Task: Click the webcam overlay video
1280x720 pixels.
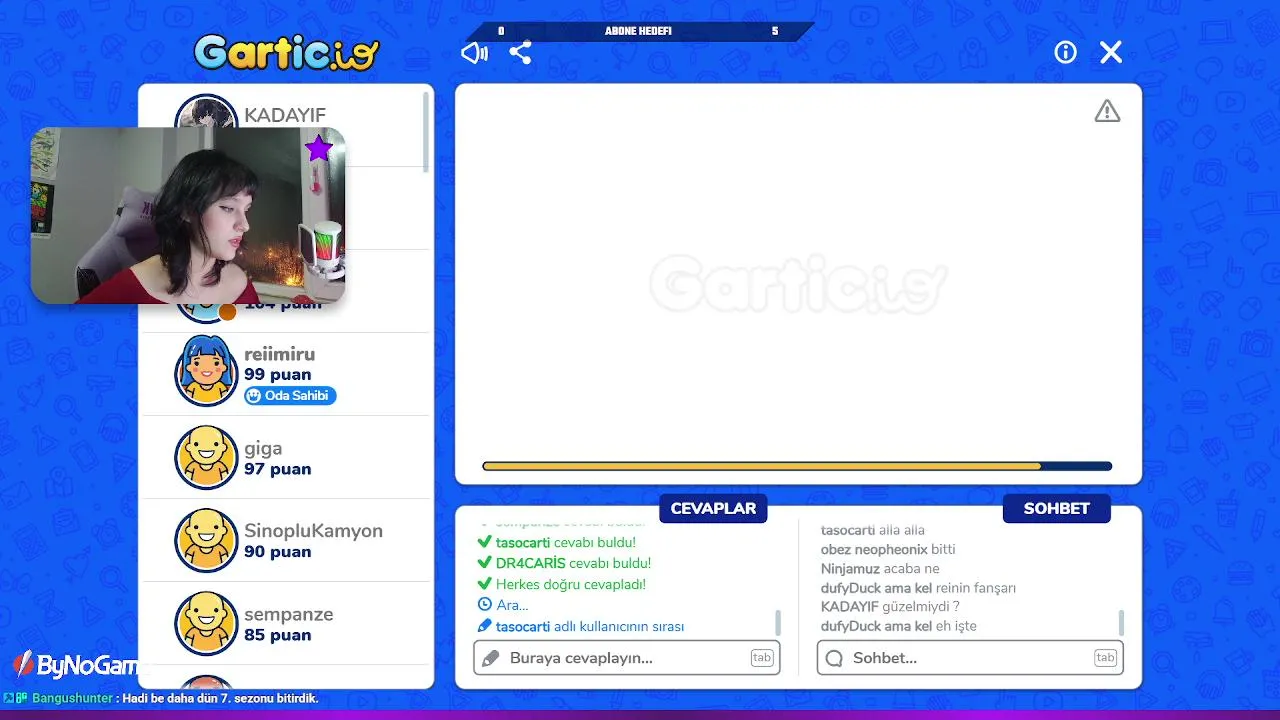Action: click(x=188, y=215)
